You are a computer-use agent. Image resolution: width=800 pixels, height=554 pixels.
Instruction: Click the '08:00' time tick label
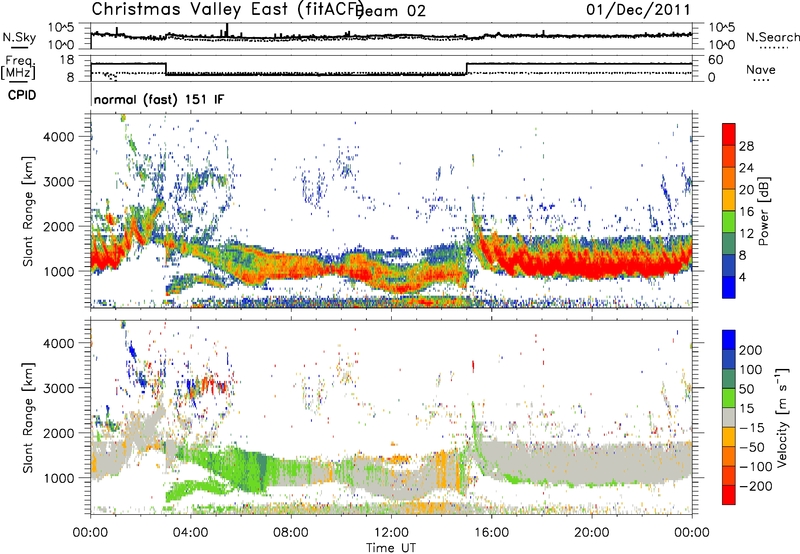coord(291,533)
